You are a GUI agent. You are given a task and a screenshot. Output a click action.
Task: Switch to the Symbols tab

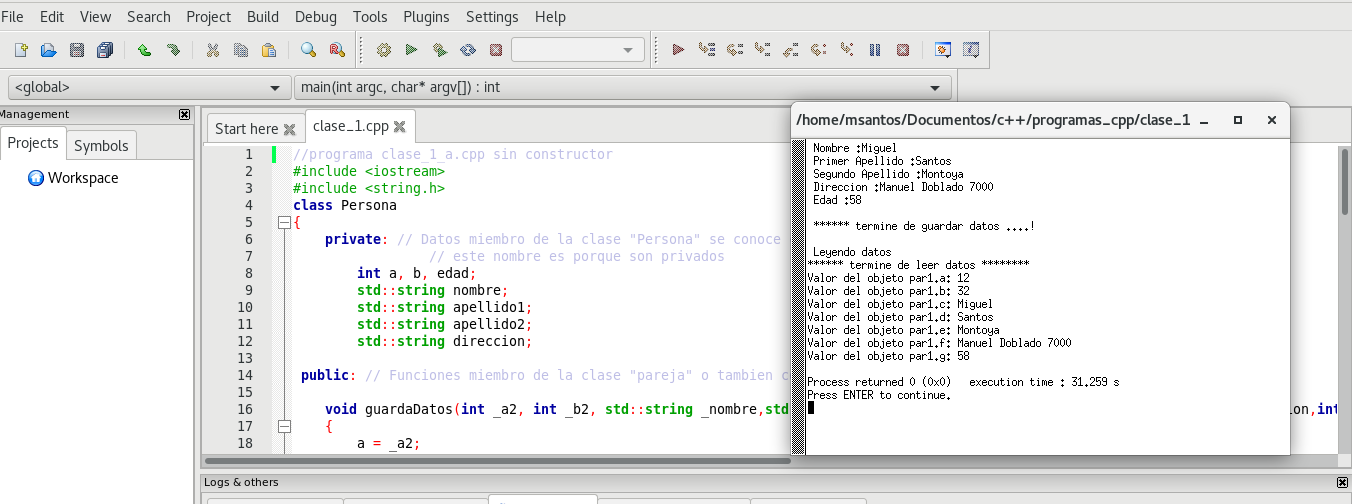click(101, 145)
